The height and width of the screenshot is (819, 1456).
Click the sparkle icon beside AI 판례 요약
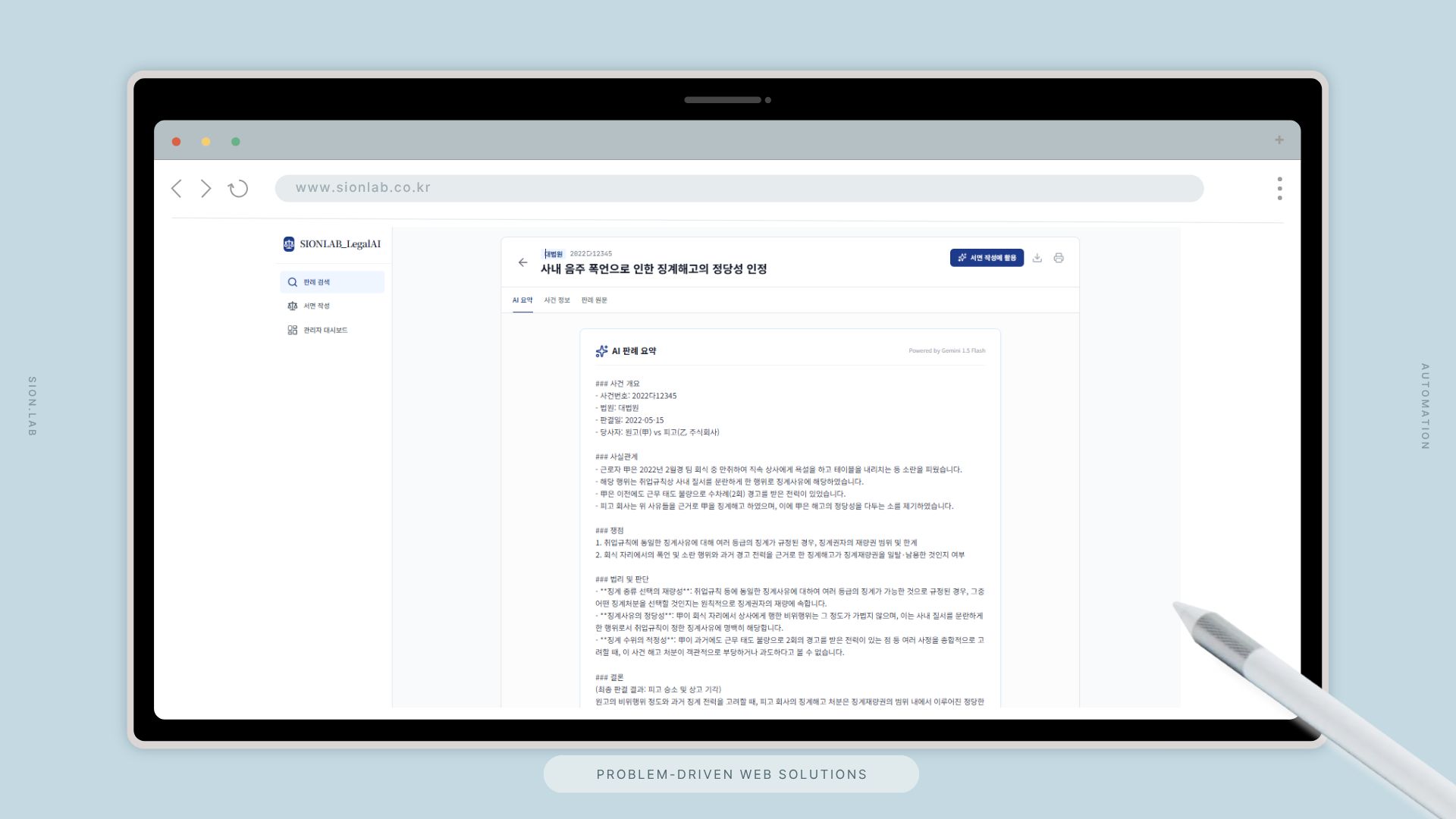coord(601,351)
